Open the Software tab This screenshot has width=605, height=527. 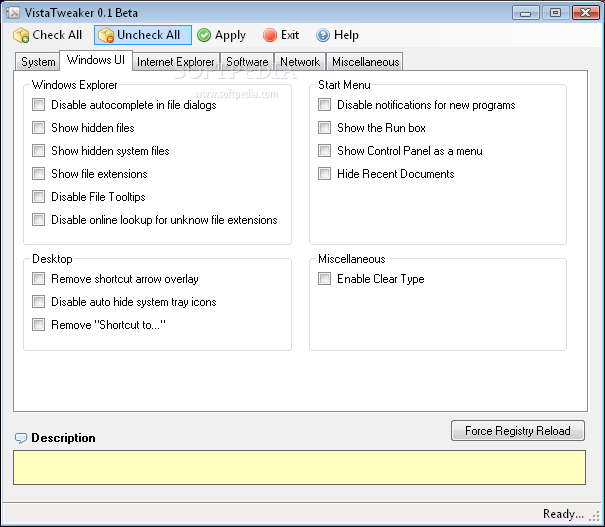[x=247, y=62]
